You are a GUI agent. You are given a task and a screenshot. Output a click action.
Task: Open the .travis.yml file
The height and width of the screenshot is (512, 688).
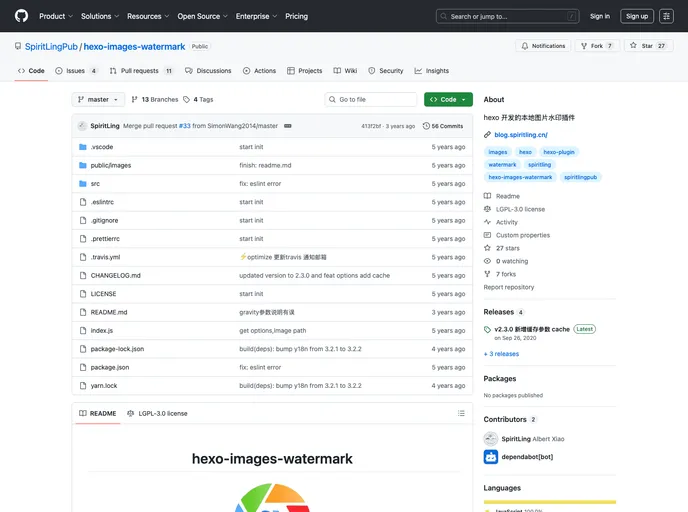coord(105,257)
